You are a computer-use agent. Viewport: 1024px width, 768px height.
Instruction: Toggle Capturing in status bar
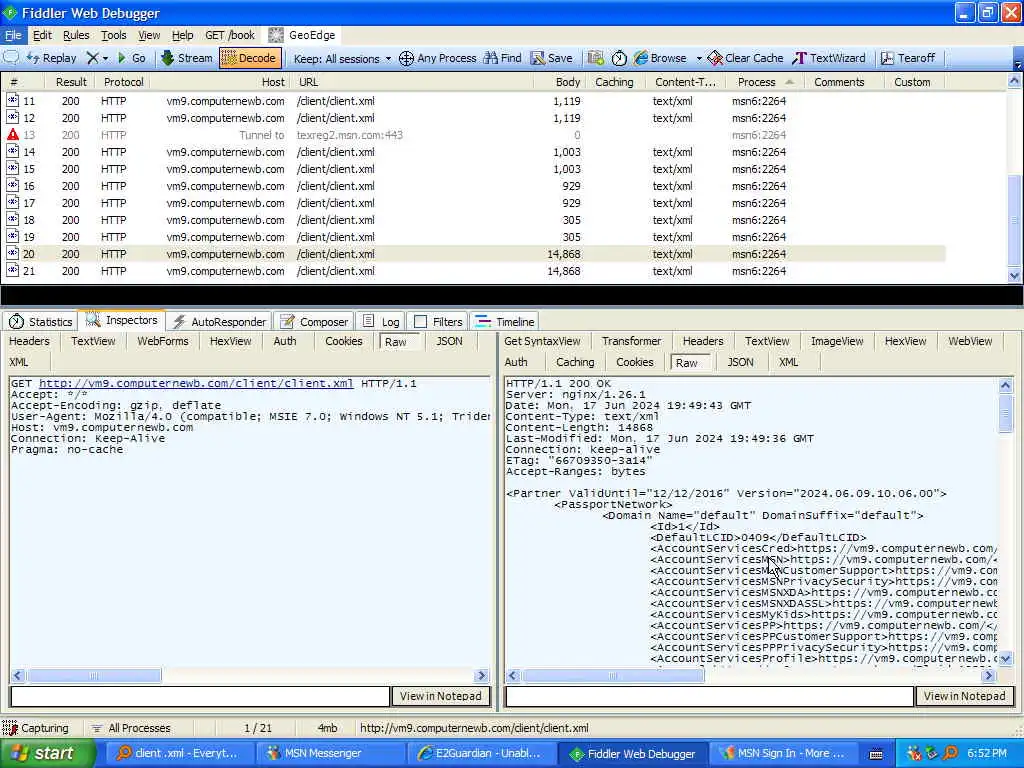pyautogui.click(x=36, y=728)
